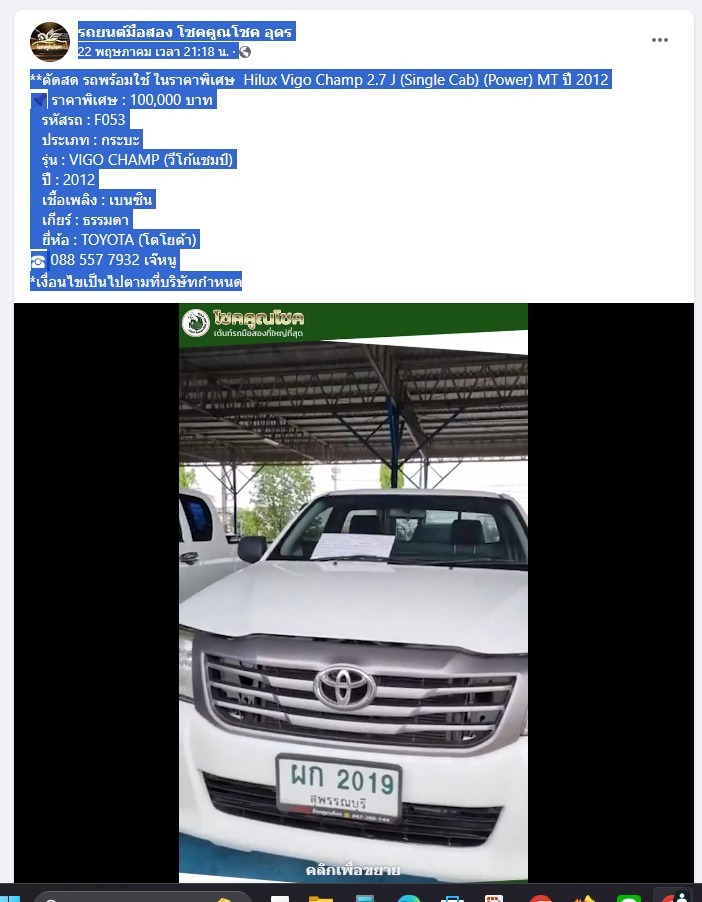Open the Microsoft Store icon on taskbar

(x=452, y=898)
